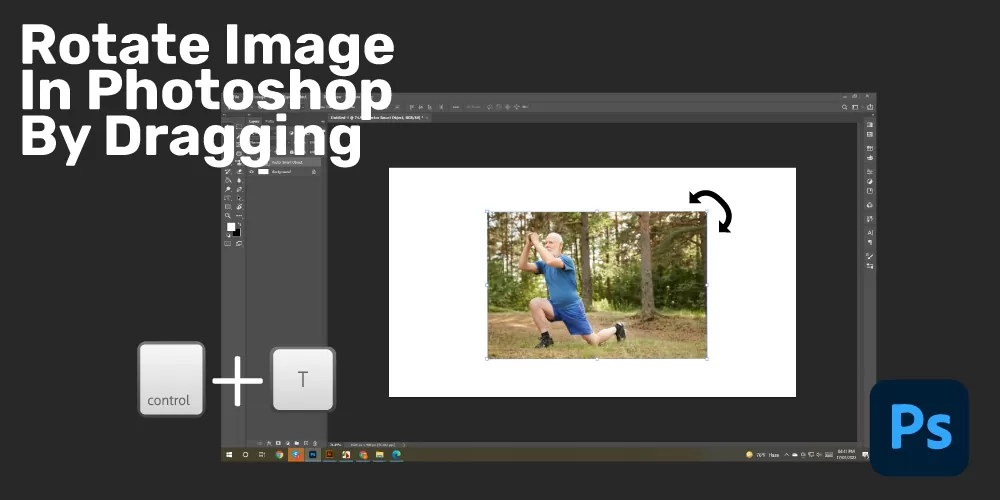The width and height of the screenshot is (1000, 500).
Task: Open the Paragraph panel icon
Action: 870,242
